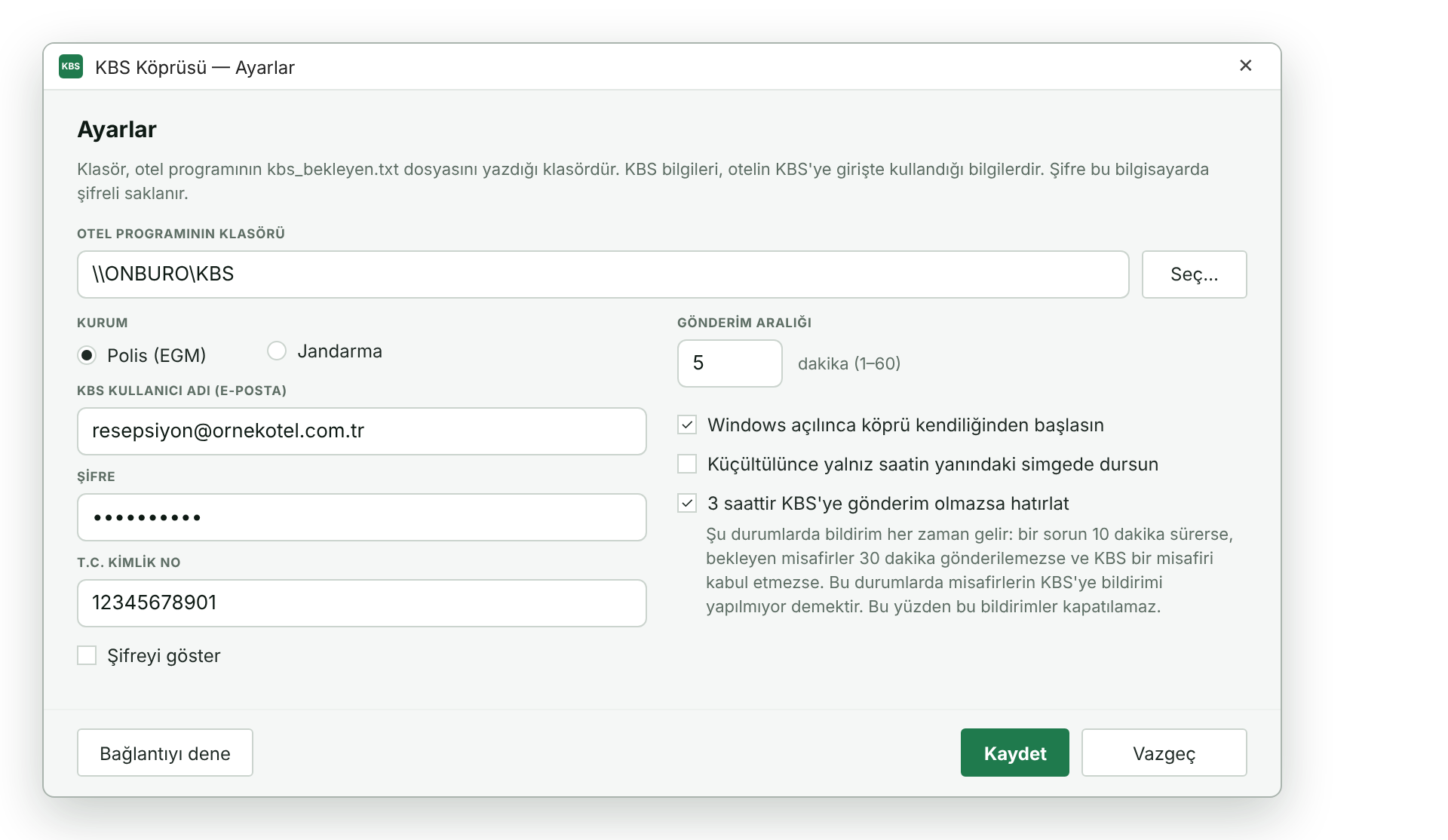The width and height of the screenshot is (1448, 840).
Task: Click into the Şifre password field
Action: coord(362,517)
